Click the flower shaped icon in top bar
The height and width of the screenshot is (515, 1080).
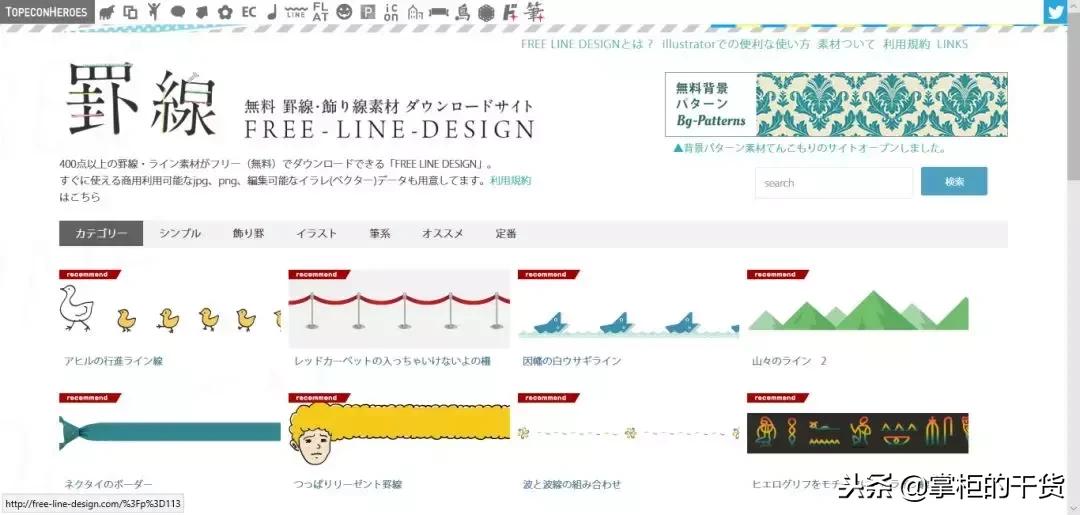coord(225,12)
